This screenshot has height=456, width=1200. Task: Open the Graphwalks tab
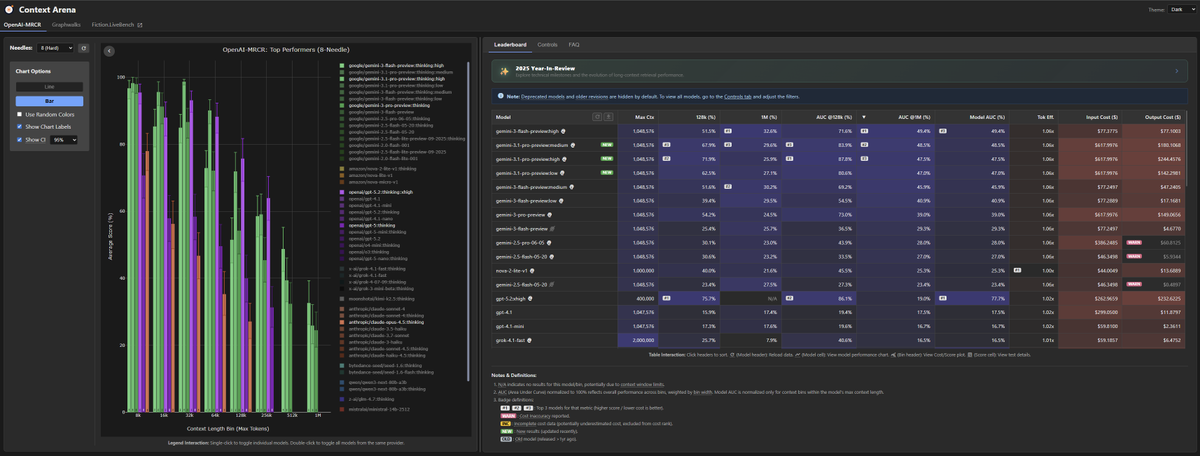click(x=66, y=25)
